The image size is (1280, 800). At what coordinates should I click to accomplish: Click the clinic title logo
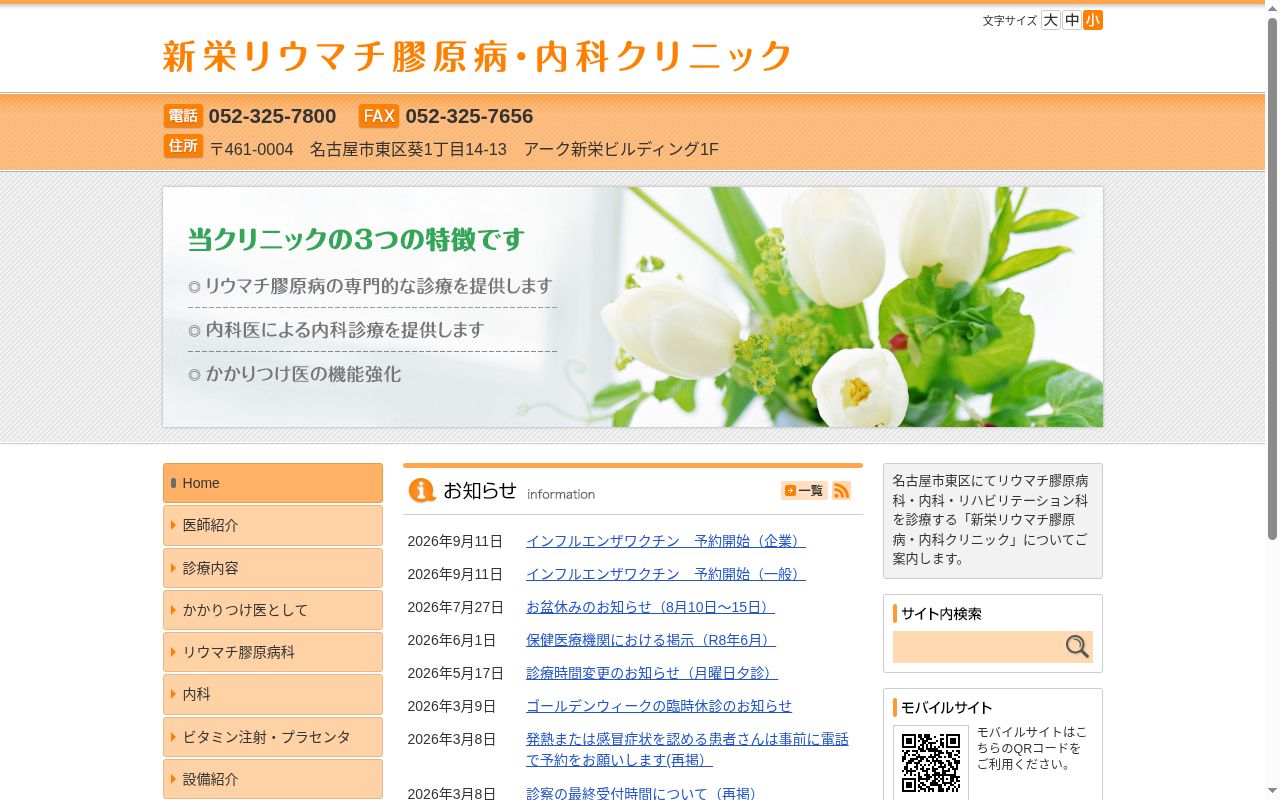(x=477, y=56)
